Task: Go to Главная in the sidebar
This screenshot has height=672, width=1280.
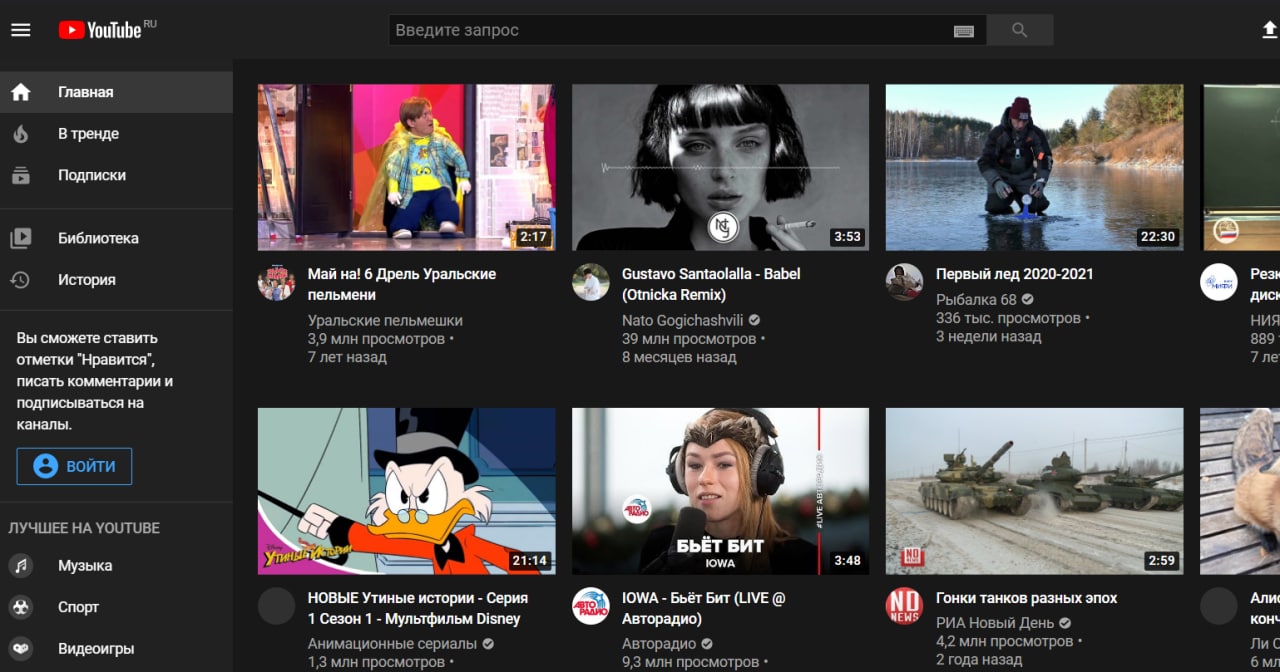Action: pyautogui.click(x=116, y=92)
